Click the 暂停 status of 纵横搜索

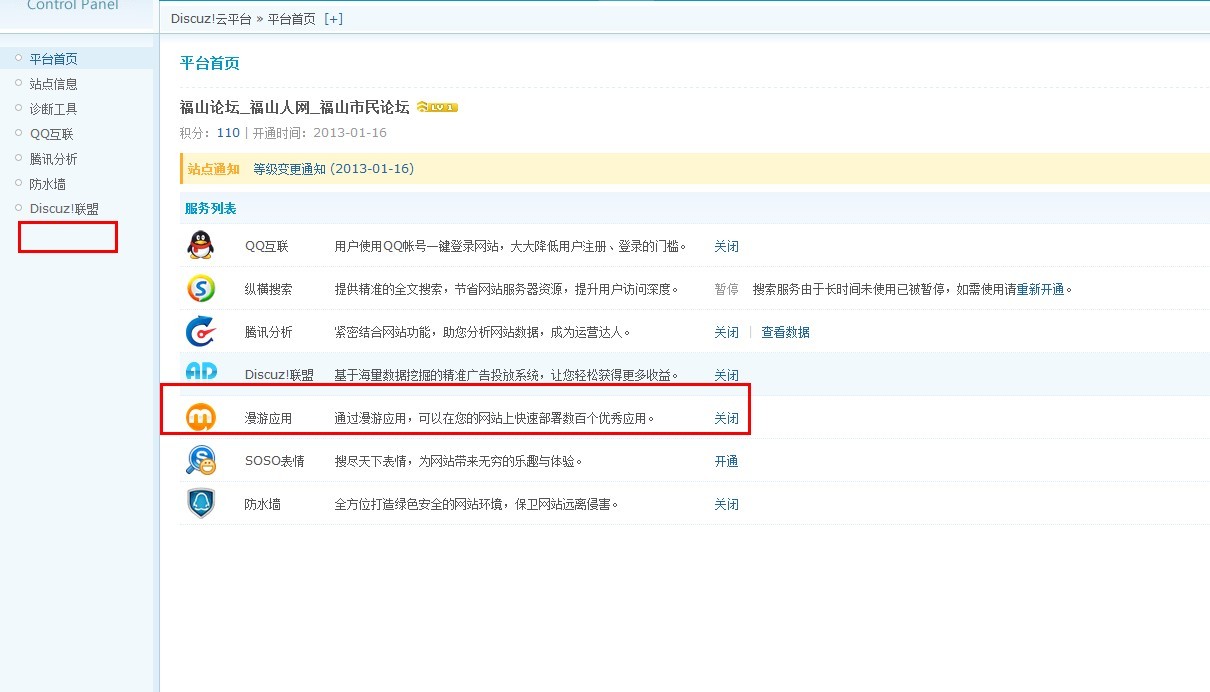(x=726, y=289)
